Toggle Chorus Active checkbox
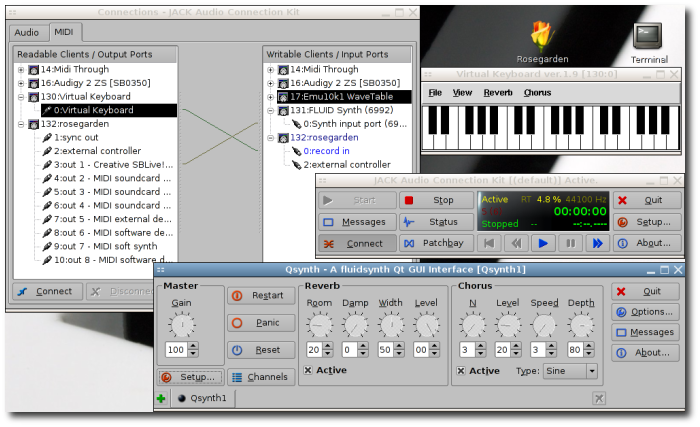The image size is (700, 427). (478, 371)
